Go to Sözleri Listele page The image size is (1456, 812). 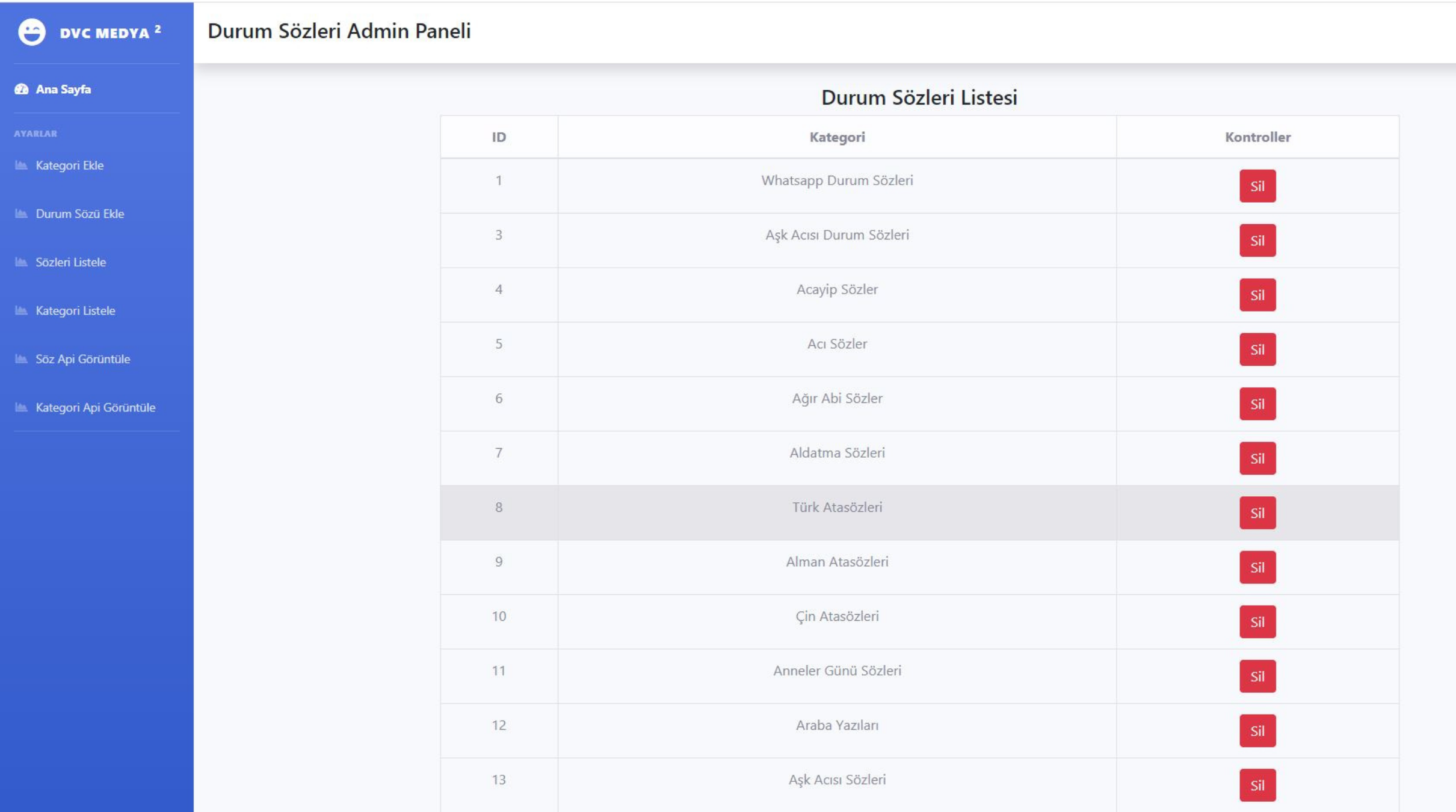pyautogui.click(x=71, y=262)
